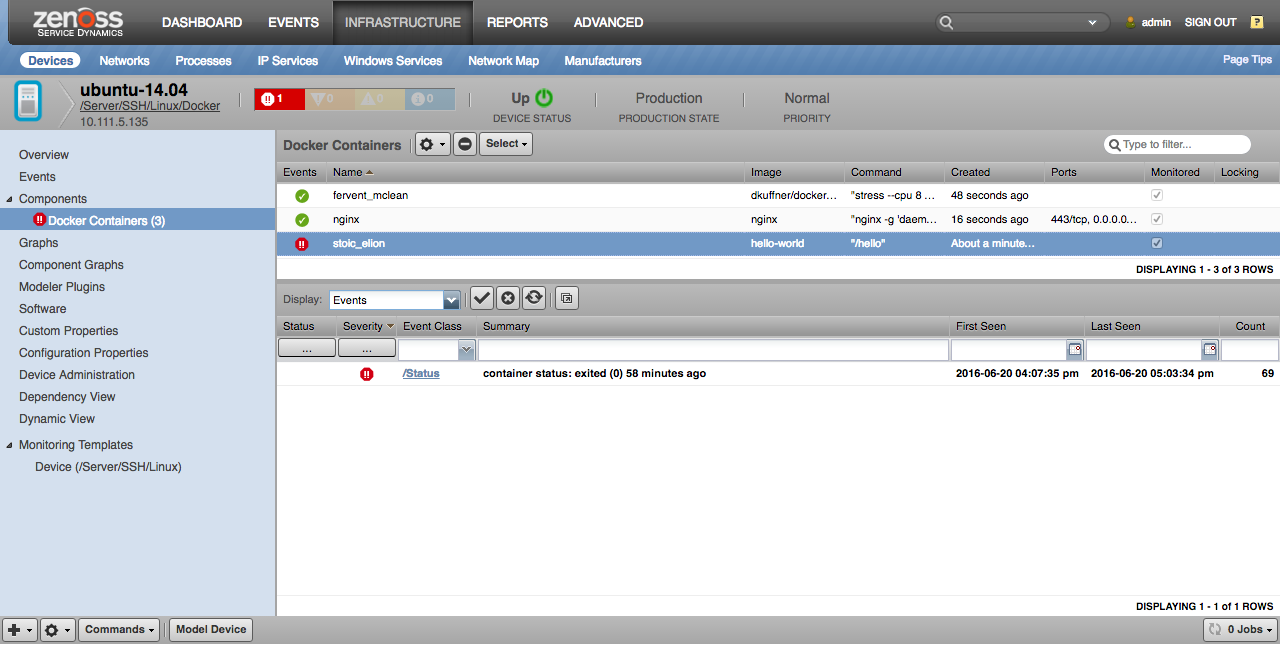The image size is (1280, 646).
Task: Open the Event Class filter dropdown
Action: (466, 350)
